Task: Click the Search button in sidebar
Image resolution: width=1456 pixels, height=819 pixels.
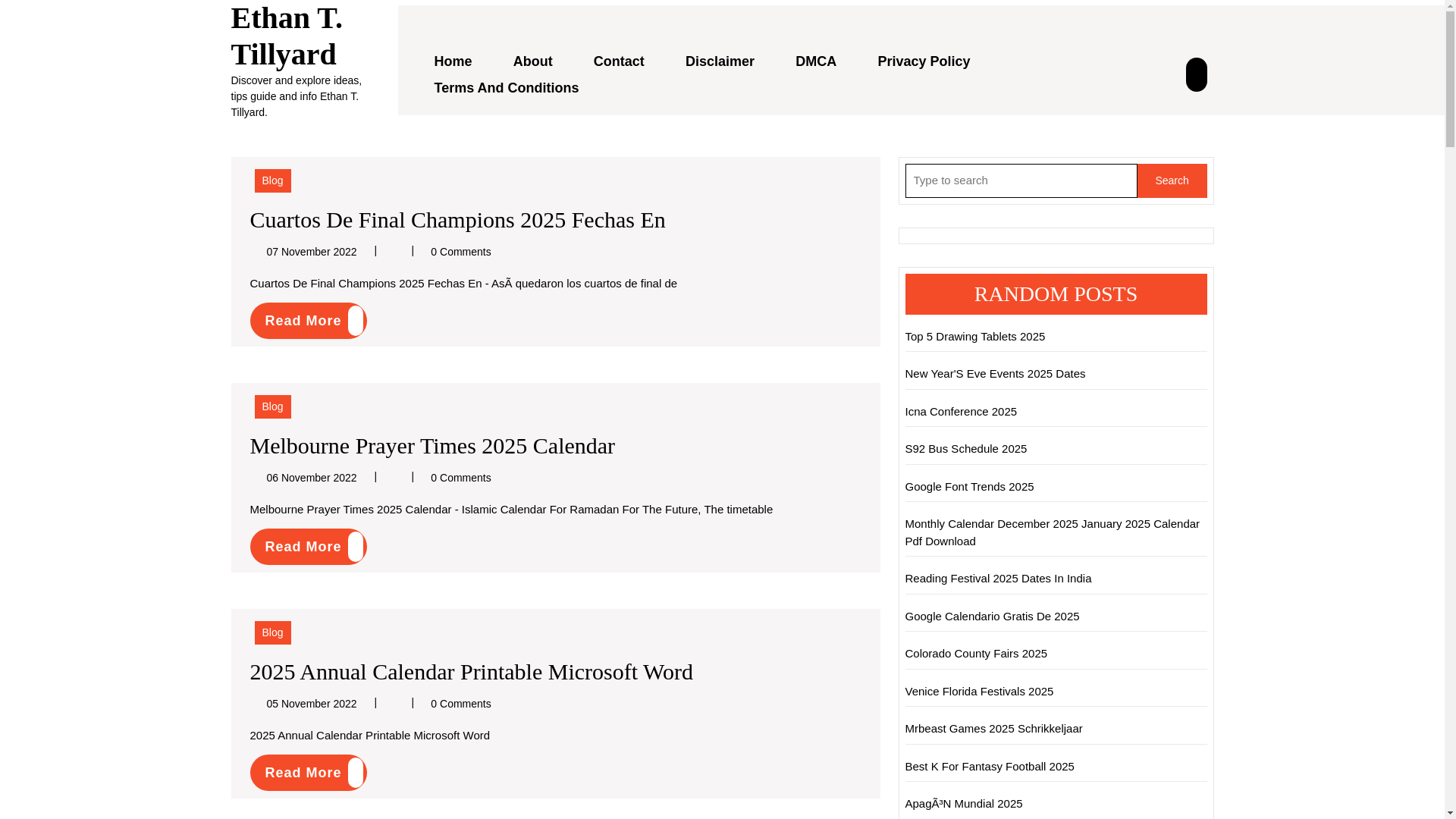Action: pyautogui.click(x=1172, y=180)
